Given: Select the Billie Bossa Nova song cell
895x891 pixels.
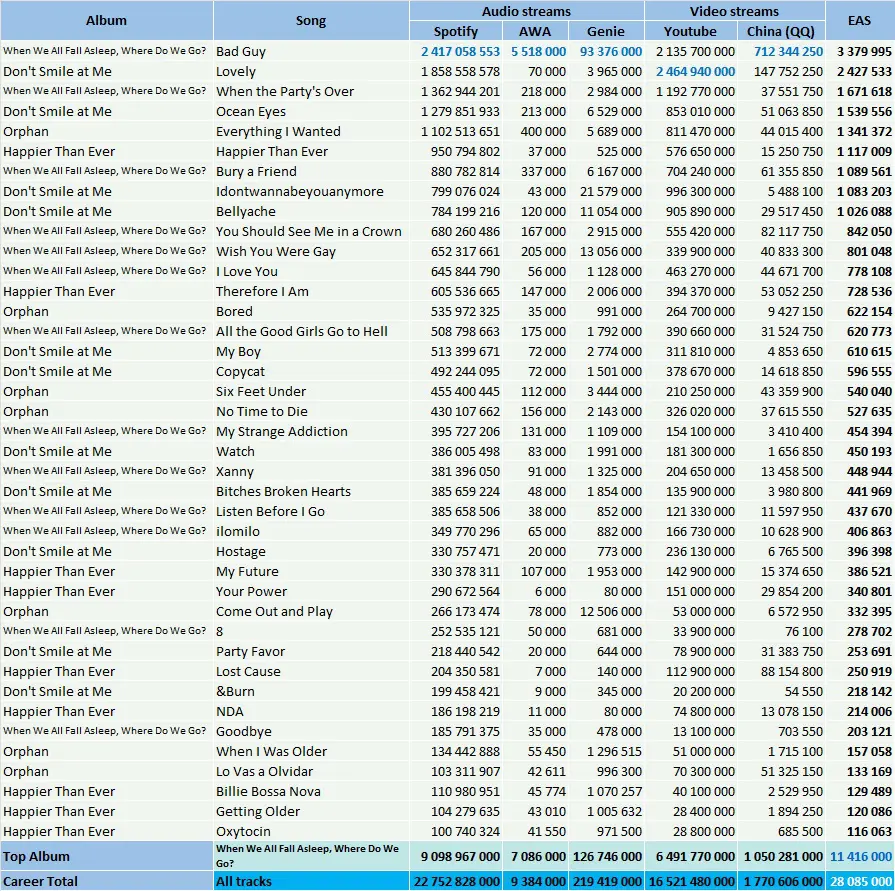Looking at the screenshot, I should click(x=311, y=791).
